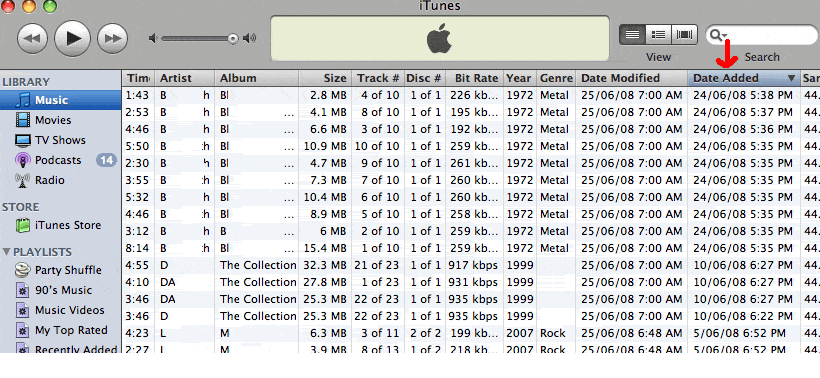Click the Party Shuffle icon
Screen dimensions: 820x378
click(22, 270)
